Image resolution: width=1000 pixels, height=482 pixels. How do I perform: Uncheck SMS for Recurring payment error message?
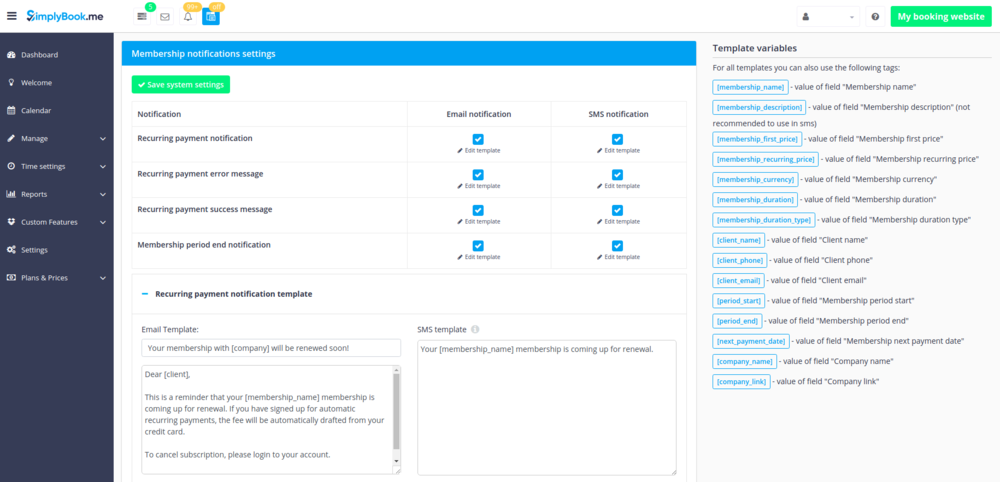[617, 175]
